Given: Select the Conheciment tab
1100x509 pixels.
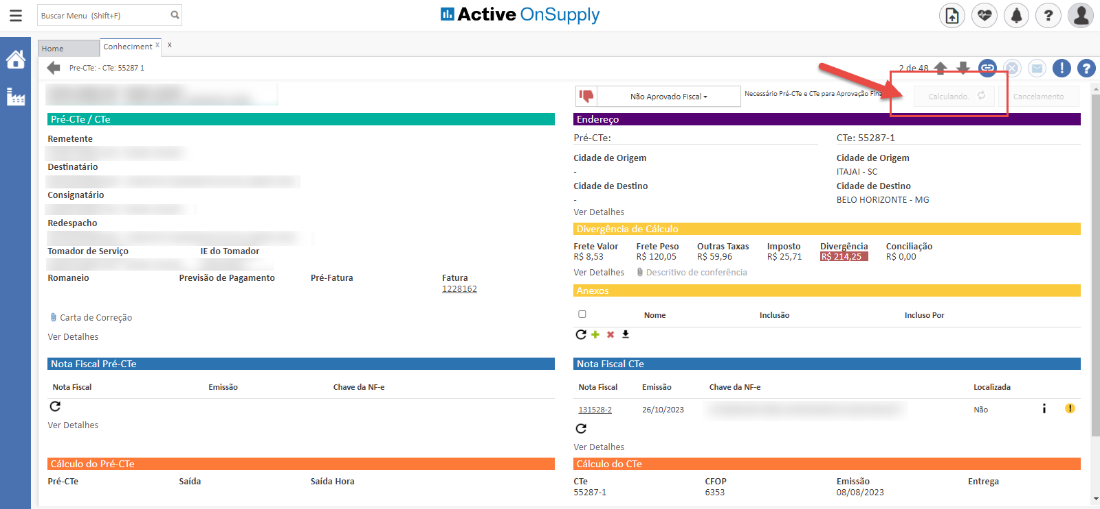Looking at the screenshot, I should (x=127, y=47).
